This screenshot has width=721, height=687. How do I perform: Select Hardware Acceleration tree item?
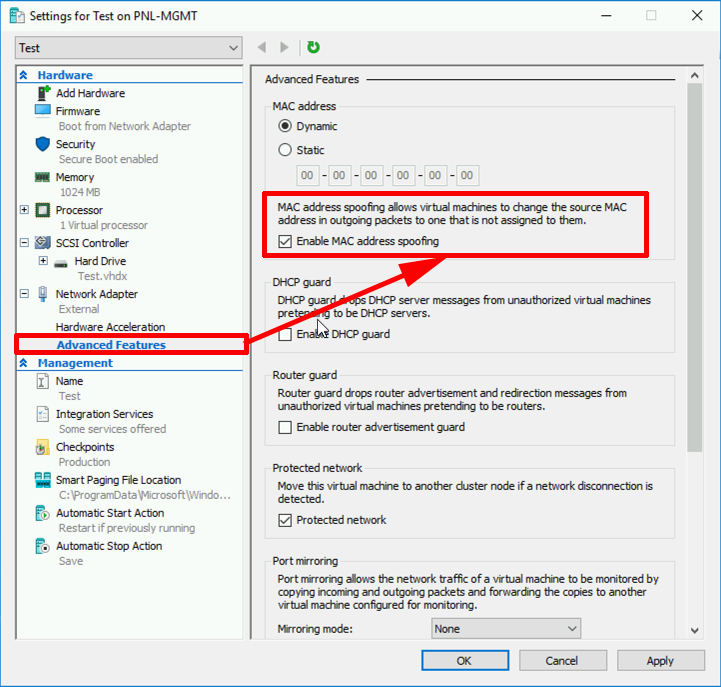[x=110, y=327]
